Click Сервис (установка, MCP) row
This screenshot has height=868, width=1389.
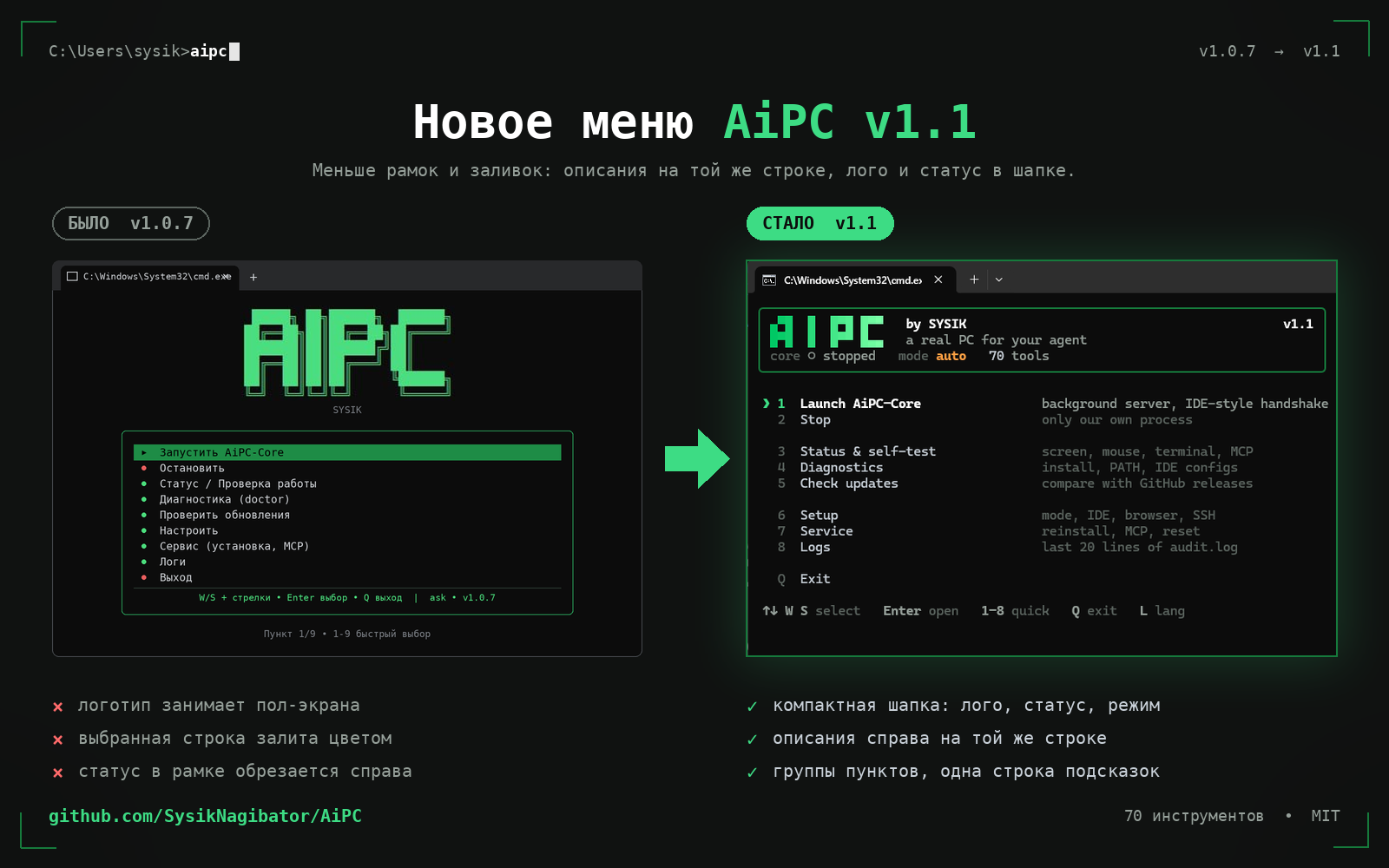point(234,546)
